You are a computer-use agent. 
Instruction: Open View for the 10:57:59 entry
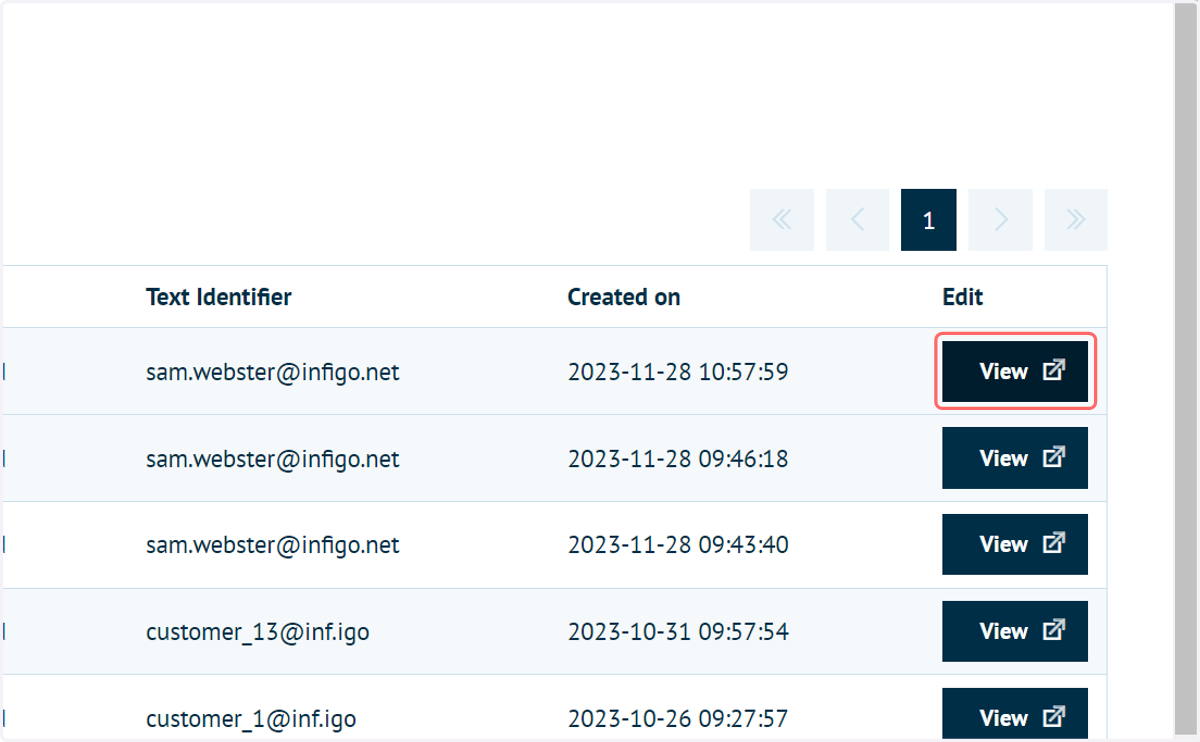pos(1015,371)
